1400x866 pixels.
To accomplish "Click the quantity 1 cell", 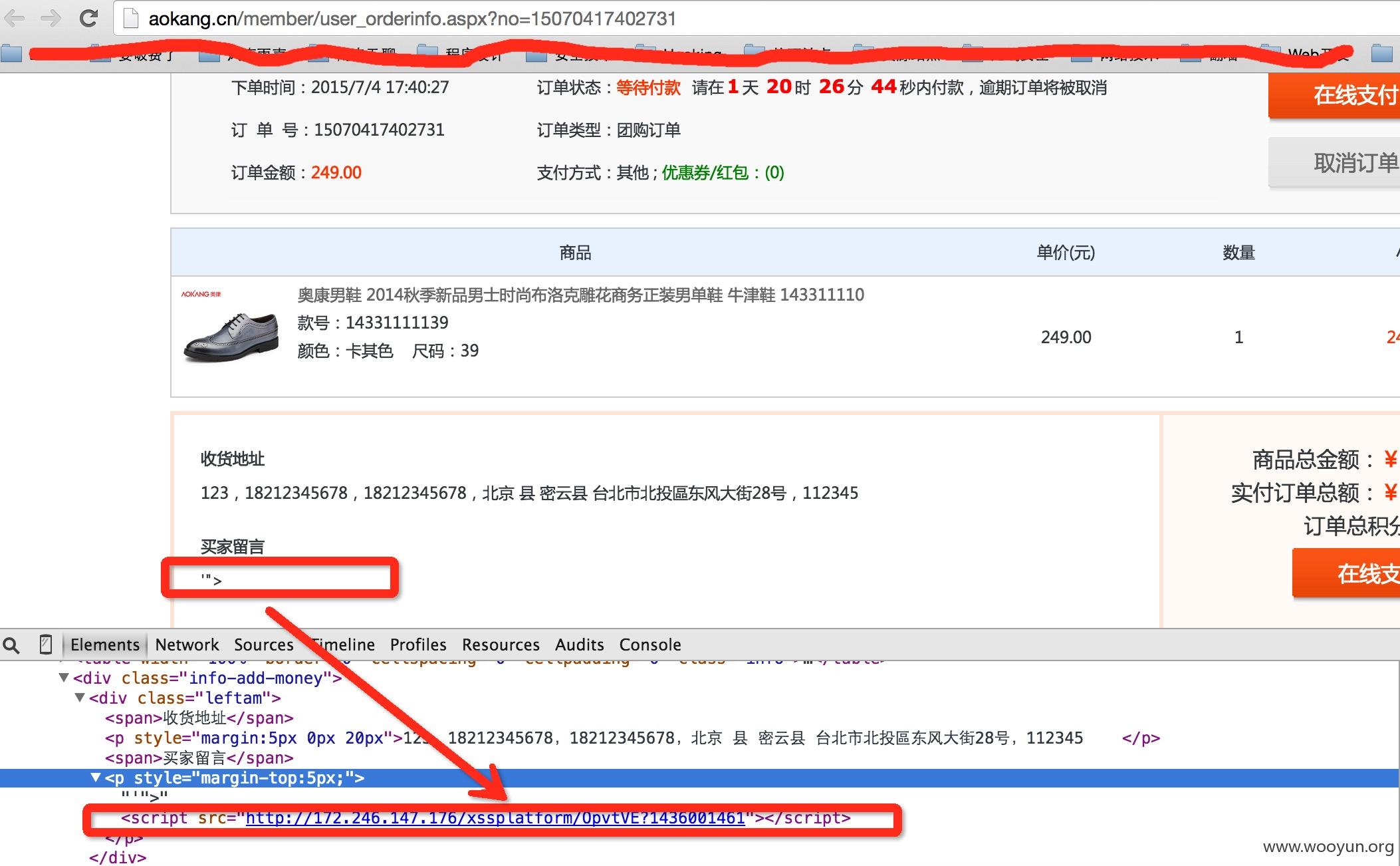I will click(1238, 337).
